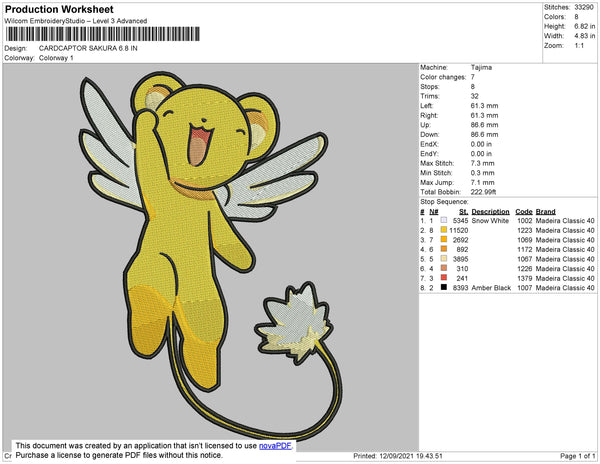The height and width of the screenshot is (464, 600).
Task: Select 'Wilcom EmbroideryStudio – Level 3 Advanced' text
Action: 76,21
